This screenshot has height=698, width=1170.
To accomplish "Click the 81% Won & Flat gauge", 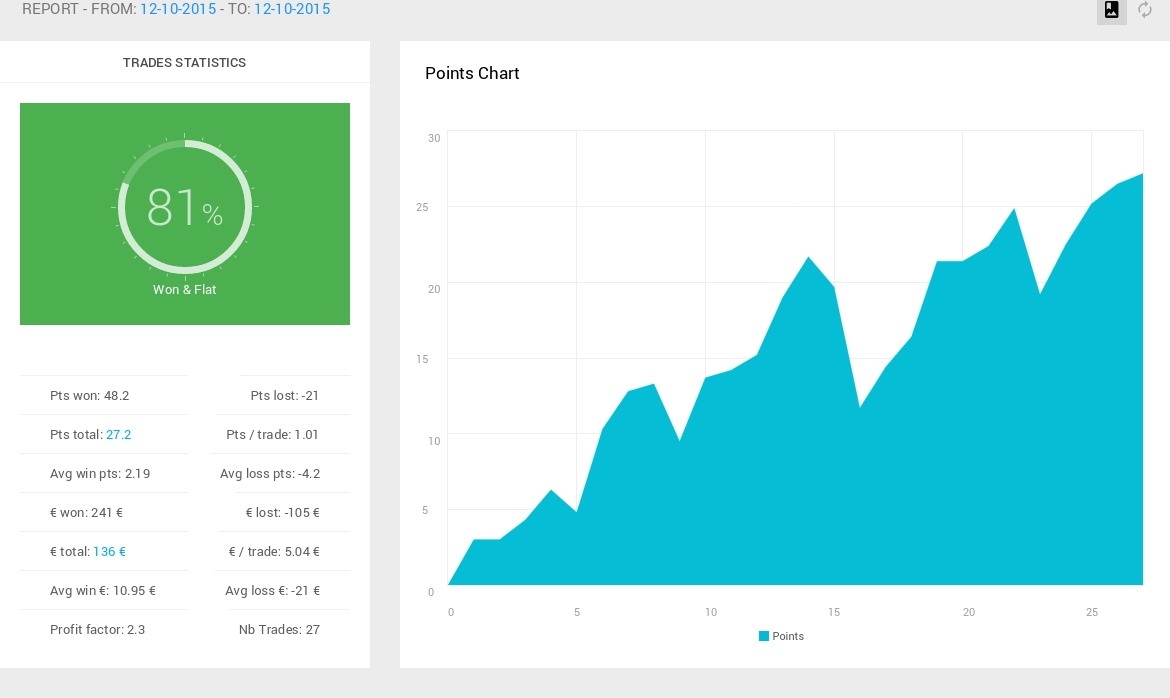I will point(185,207).
